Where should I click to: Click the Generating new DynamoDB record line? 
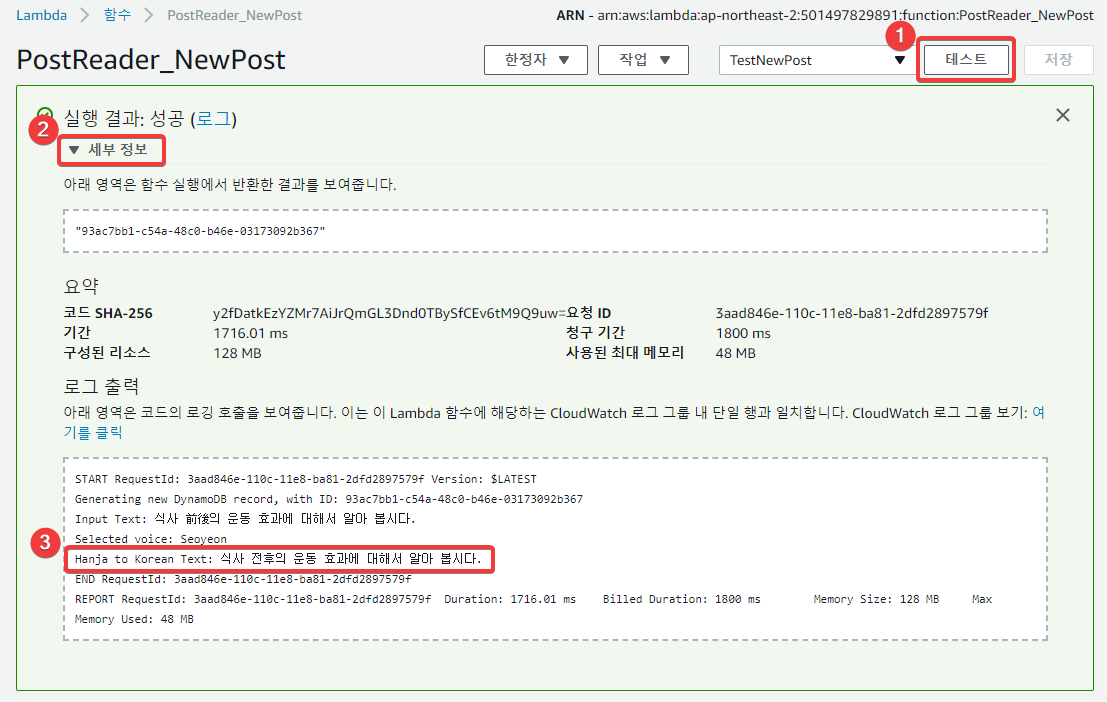click(329, 499)
